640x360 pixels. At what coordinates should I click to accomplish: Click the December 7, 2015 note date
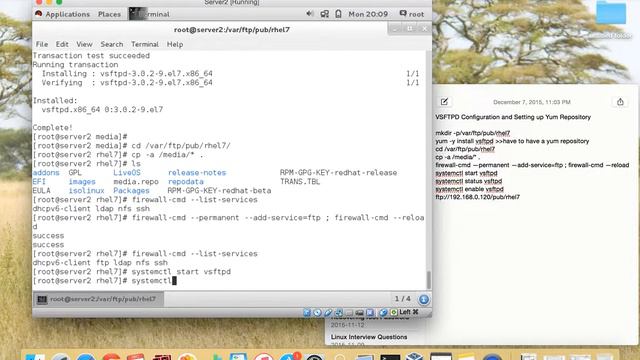531,102
